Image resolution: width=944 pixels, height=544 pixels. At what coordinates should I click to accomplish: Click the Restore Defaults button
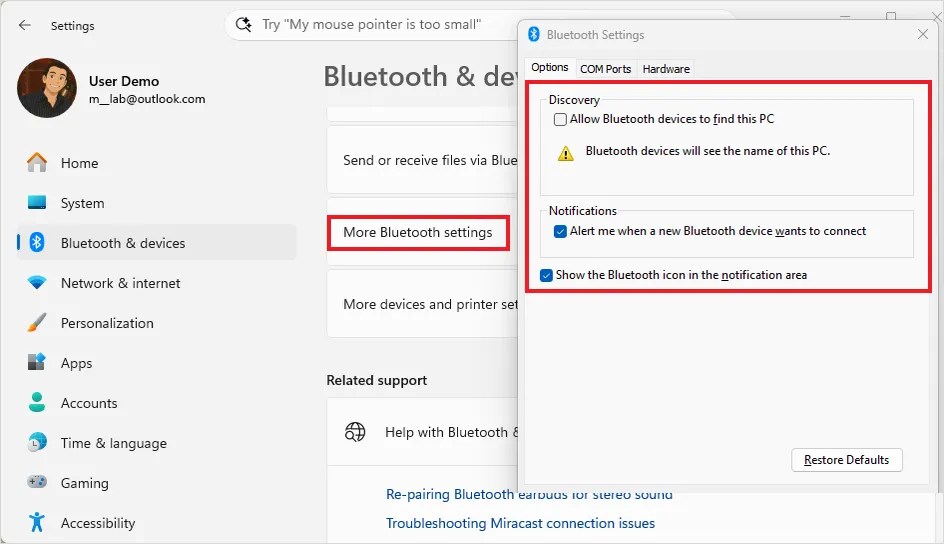(846, 460)
